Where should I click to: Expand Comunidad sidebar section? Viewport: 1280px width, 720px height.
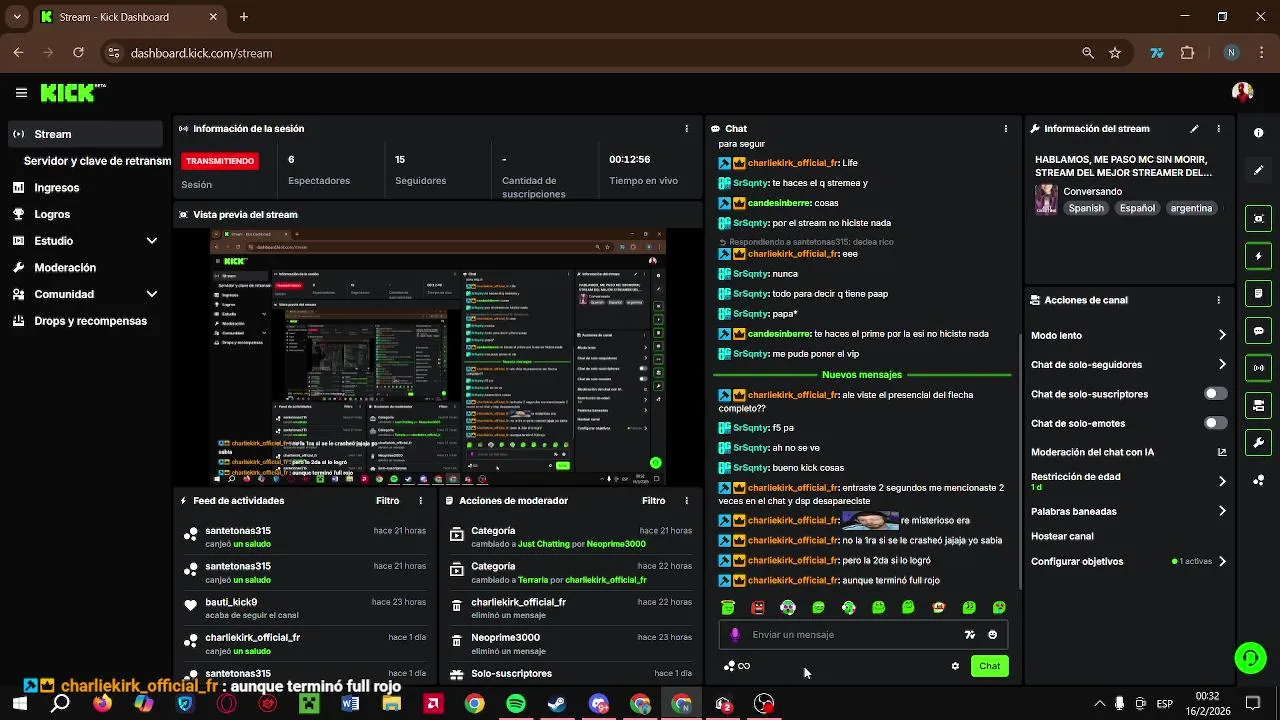tap(152, 294)
